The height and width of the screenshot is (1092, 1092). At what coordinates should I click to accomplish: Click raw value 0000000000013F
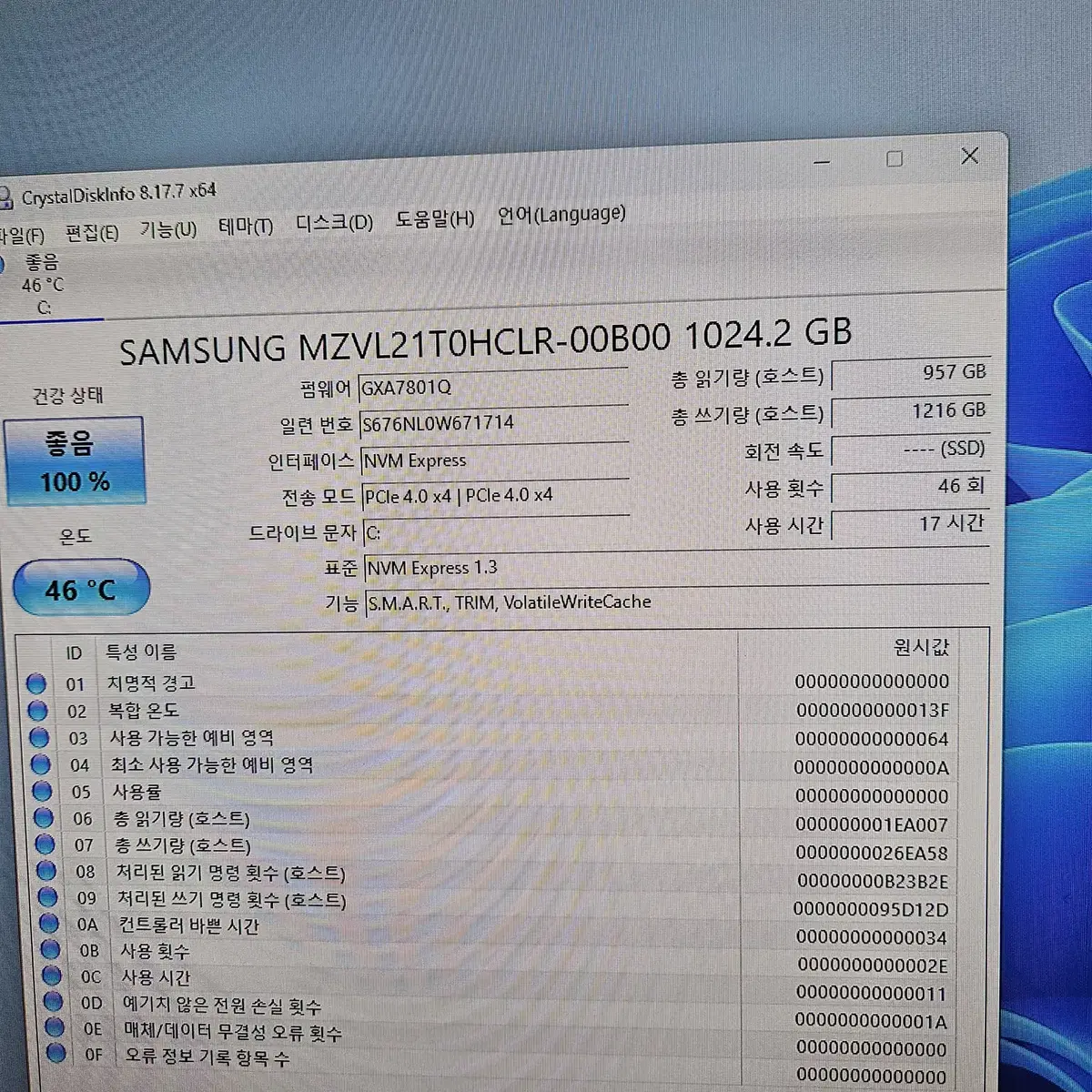873,710
